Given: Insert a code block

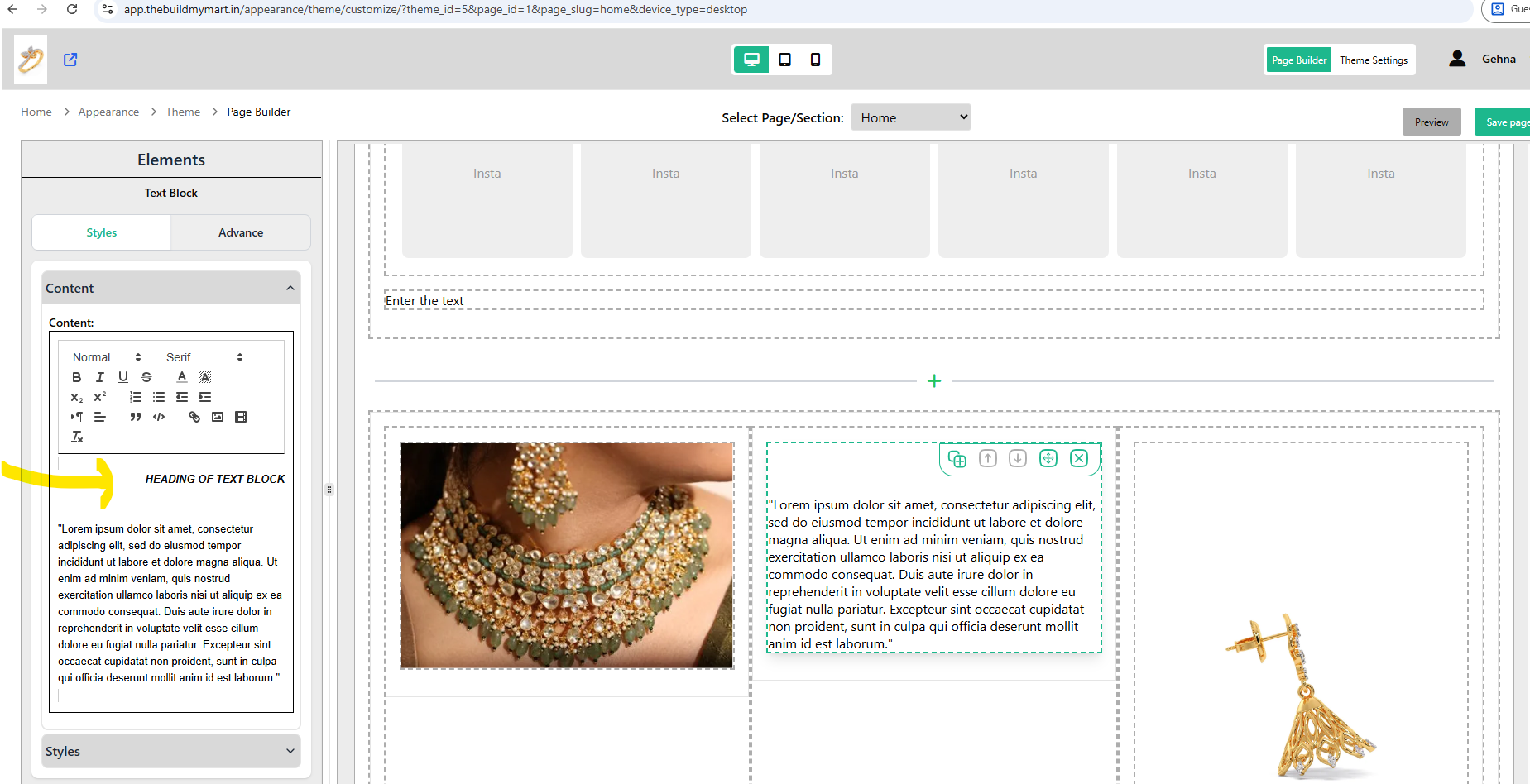Looking at the screenshot, I should tap(159, 417).
